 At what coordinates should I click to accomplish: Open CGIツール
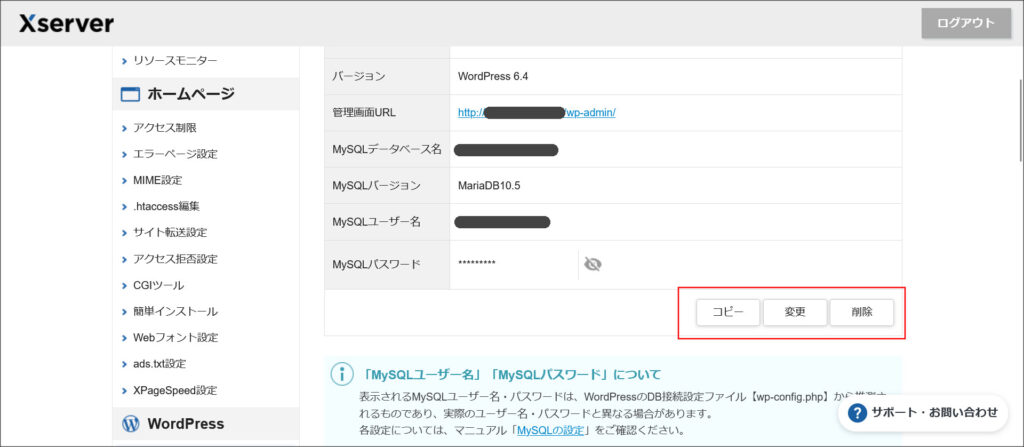click(x=158, y=286)
